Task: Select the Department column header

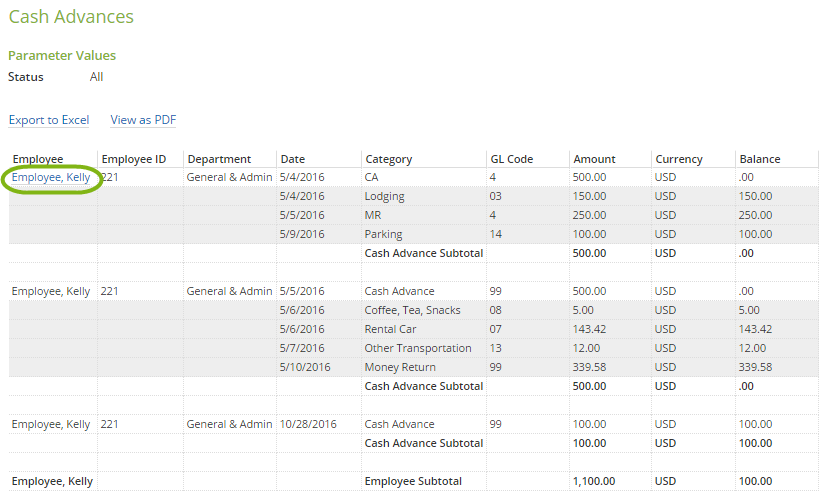Action: [x=219, y=159]
